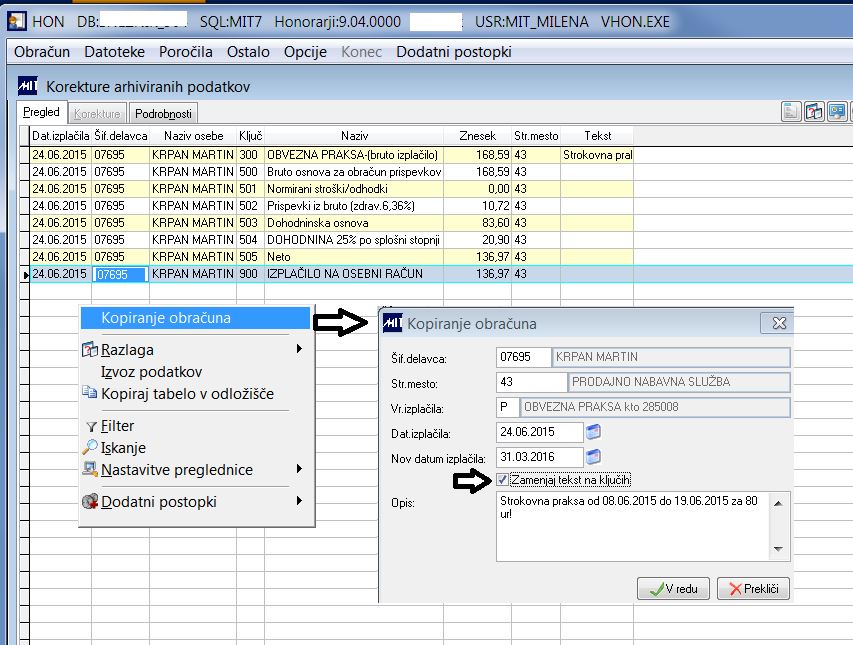Click into the Opis text area
This screenshot has width=853, height=645.
tap(633, 526)
